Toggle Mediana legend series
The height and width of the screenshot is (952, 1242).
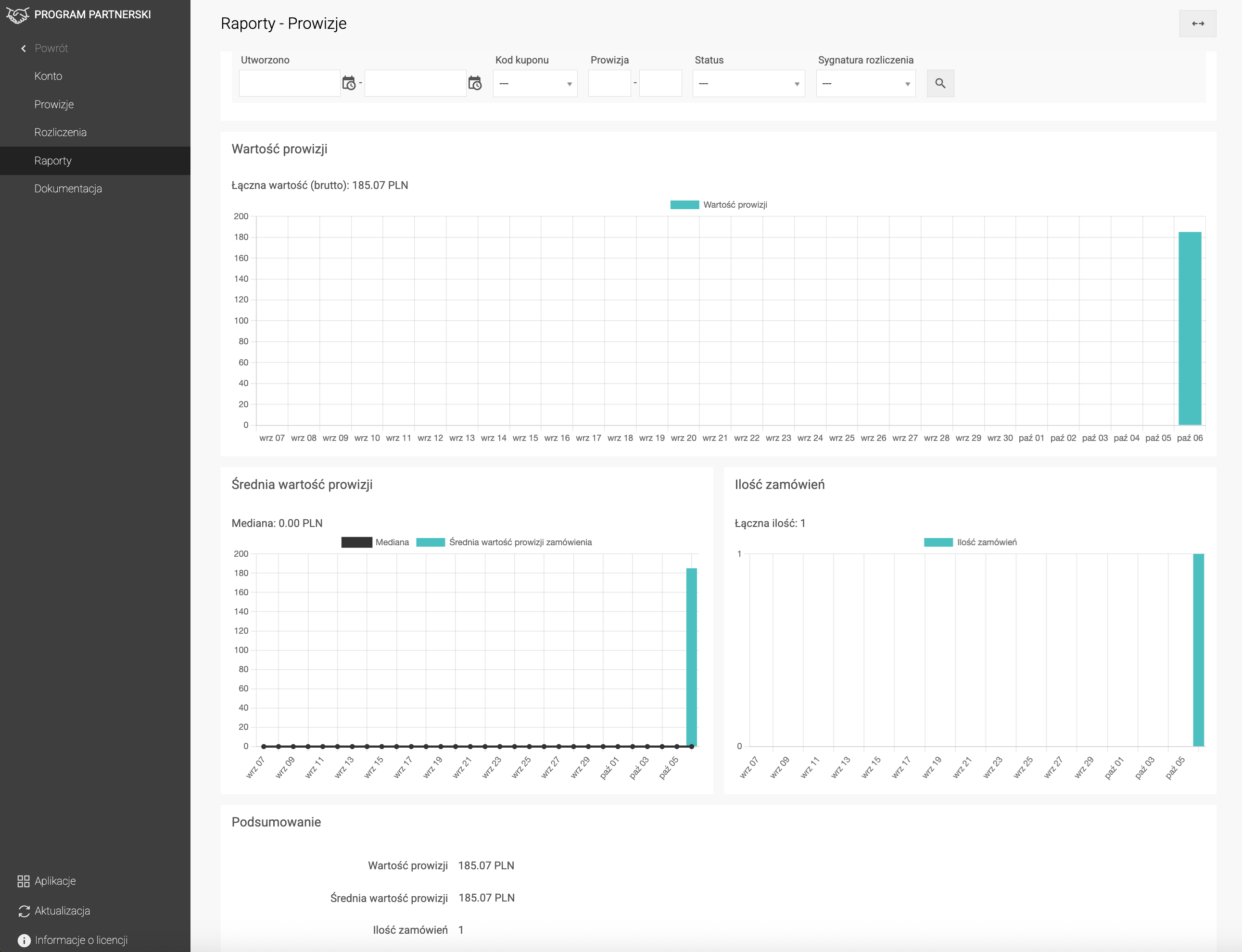pyautogui.click(x=375, y=542)
